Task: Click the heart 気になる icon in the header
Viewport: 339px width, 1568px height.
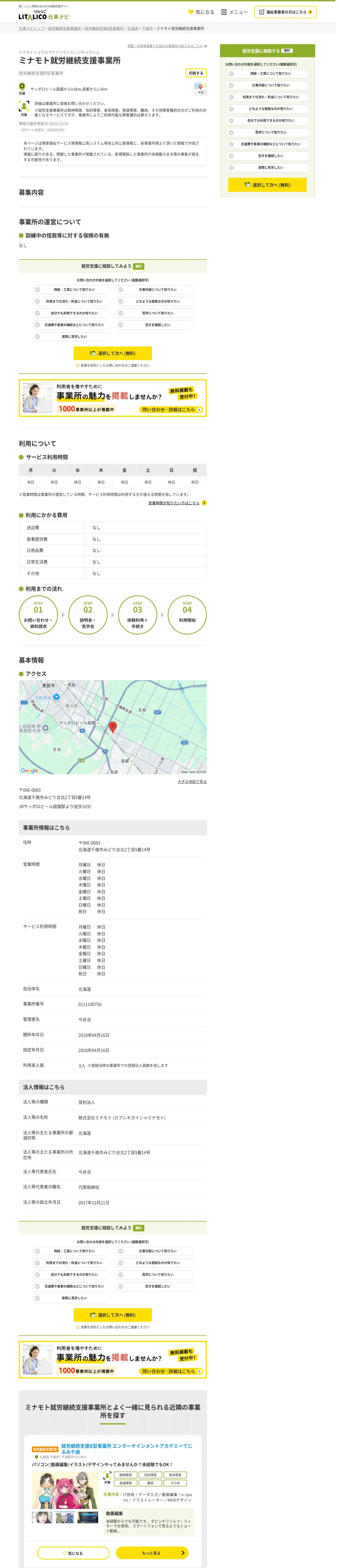Action: click(x=203, y=12)
